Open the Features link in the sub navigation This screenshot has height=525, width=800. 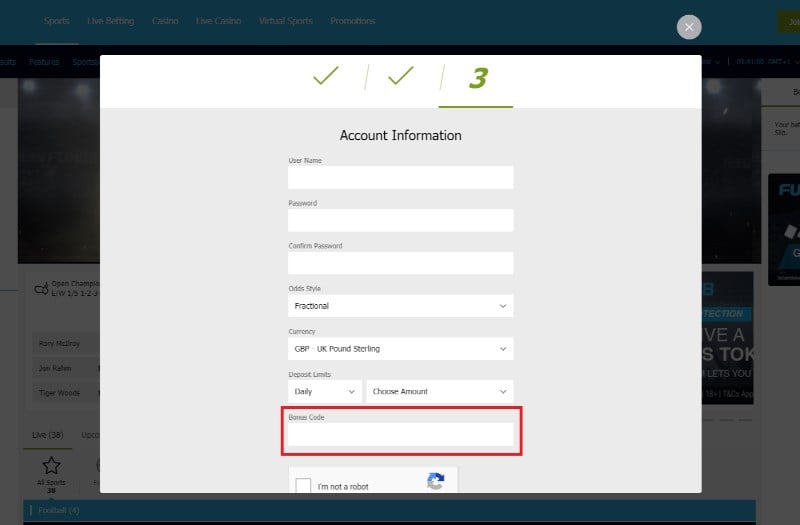tap(44, 62)
